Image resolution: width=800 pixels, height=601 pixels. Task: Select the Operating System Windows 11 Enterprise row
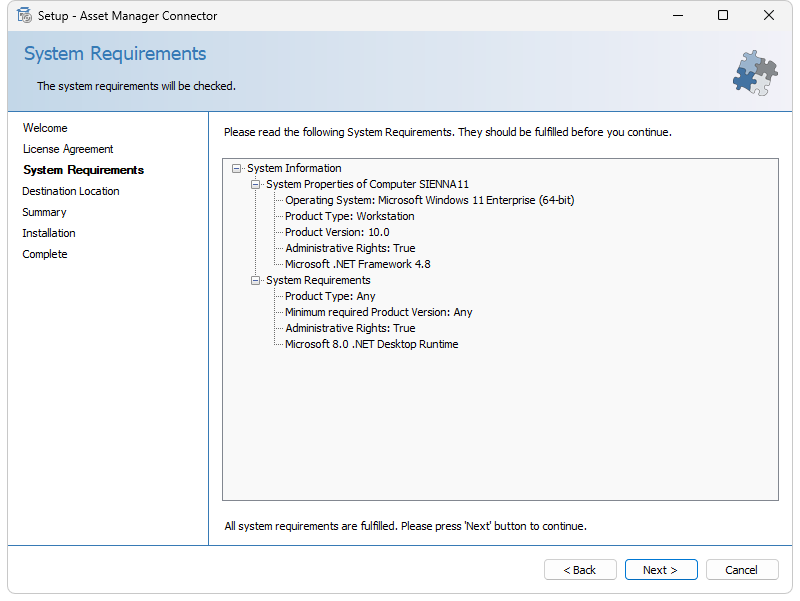[x=430, y=200]
